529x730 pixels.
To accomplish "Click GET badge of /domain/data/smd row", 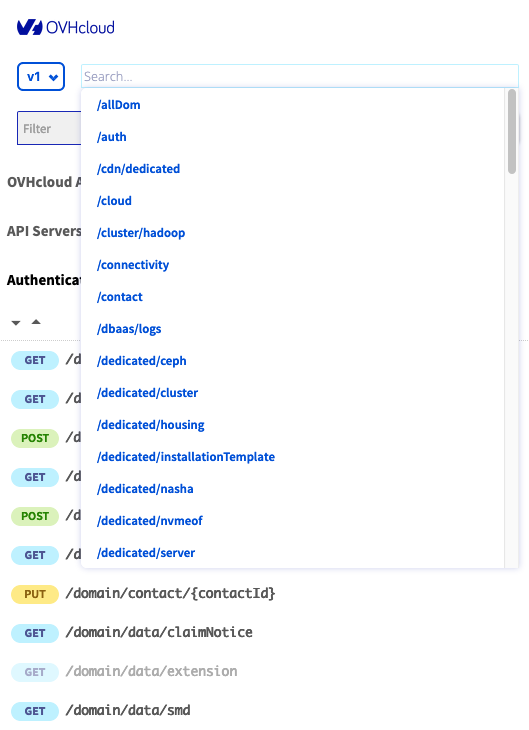I will pyautogui.click(x=35, y=711).
